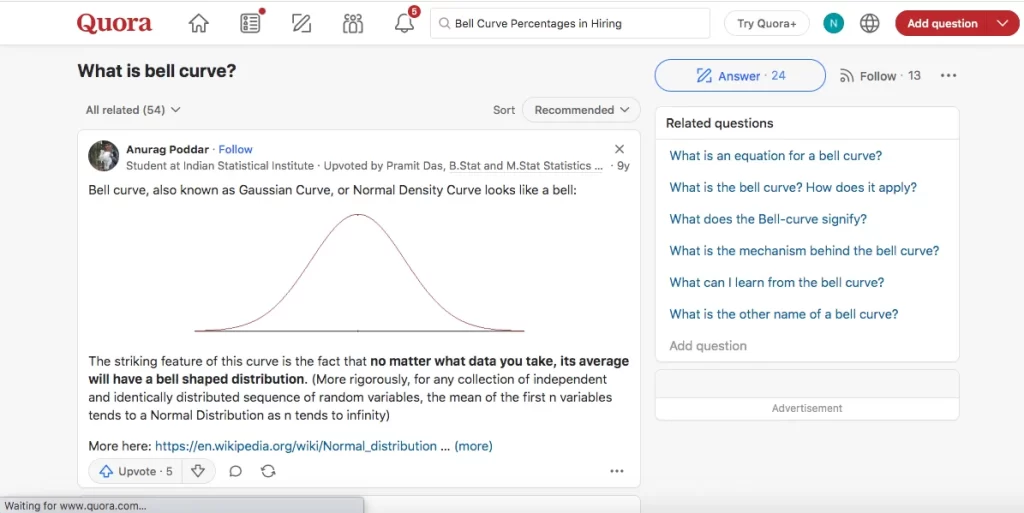Open the Sort Recommended dropdown
This screenshot has width=1024, height=513.
coord(581,110)
